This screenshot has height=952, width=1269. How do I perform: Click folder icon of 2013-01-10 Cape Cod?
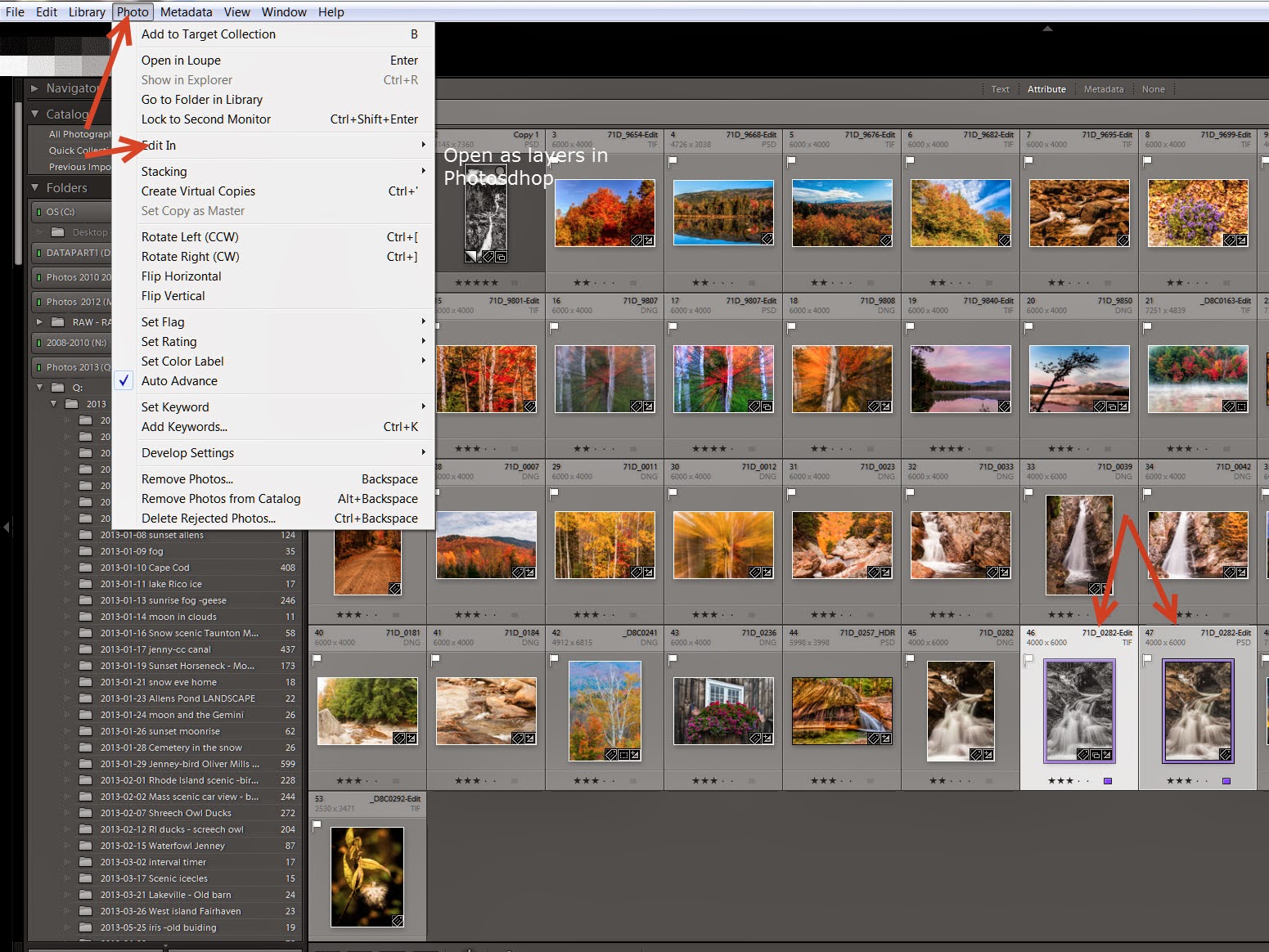[85, 567]
